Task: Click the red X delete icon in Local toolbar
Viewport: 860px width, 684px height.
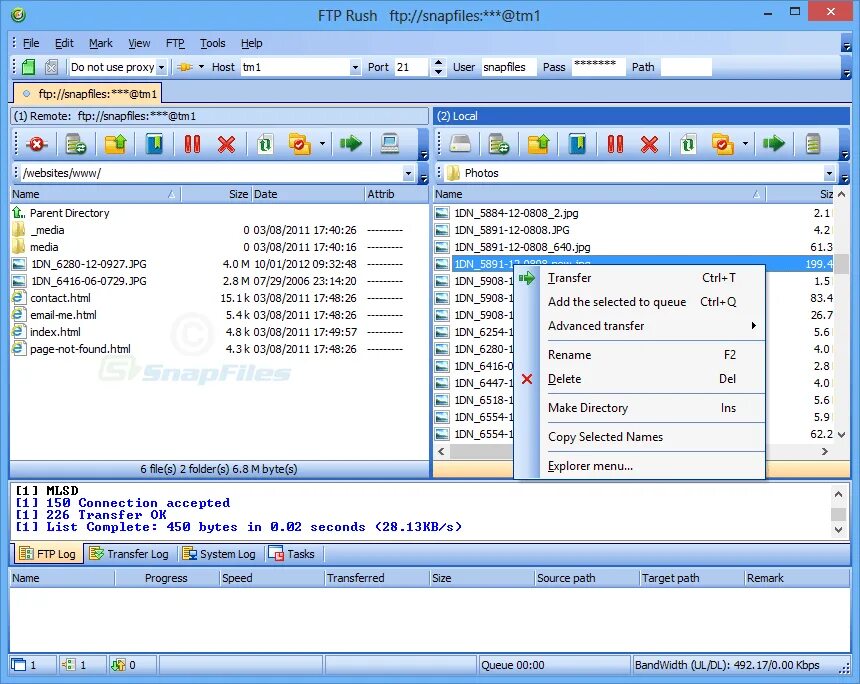Action: click(649, 144)
